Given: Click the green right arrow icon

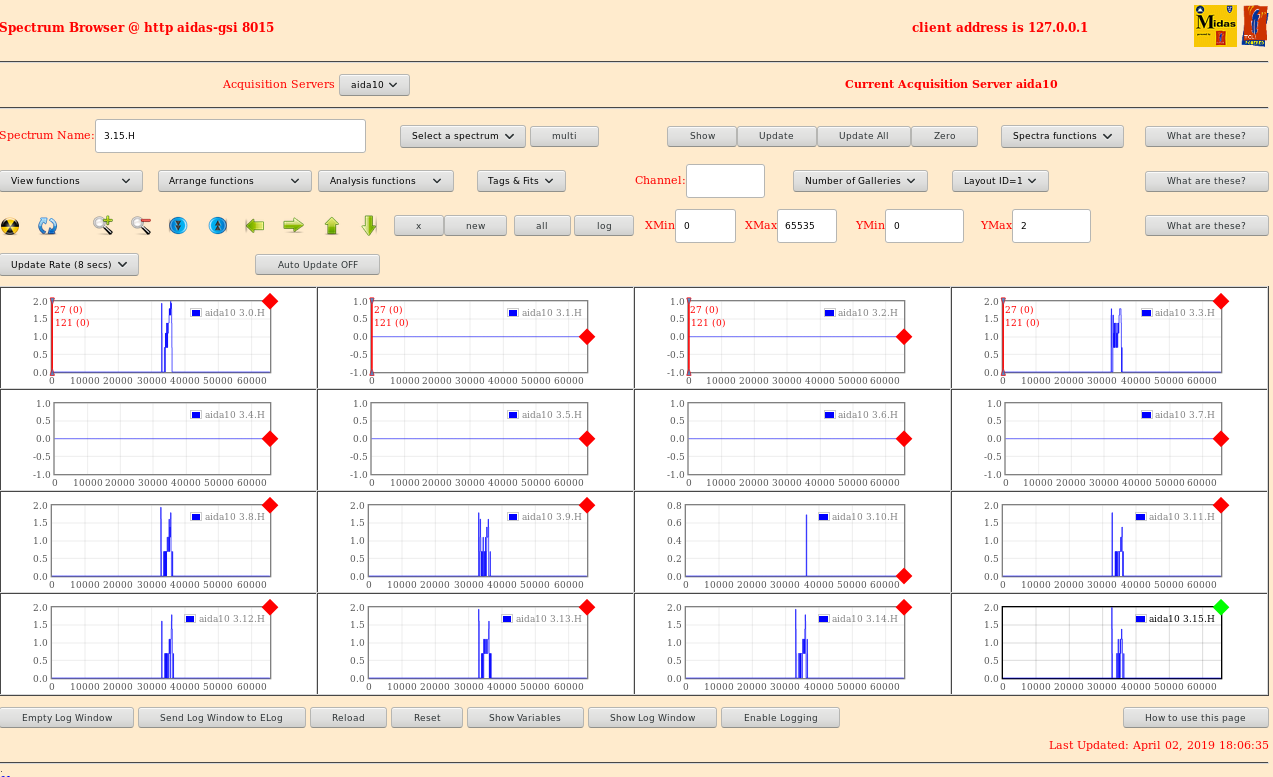Looking at the screenshot, I should coord(293,226).
